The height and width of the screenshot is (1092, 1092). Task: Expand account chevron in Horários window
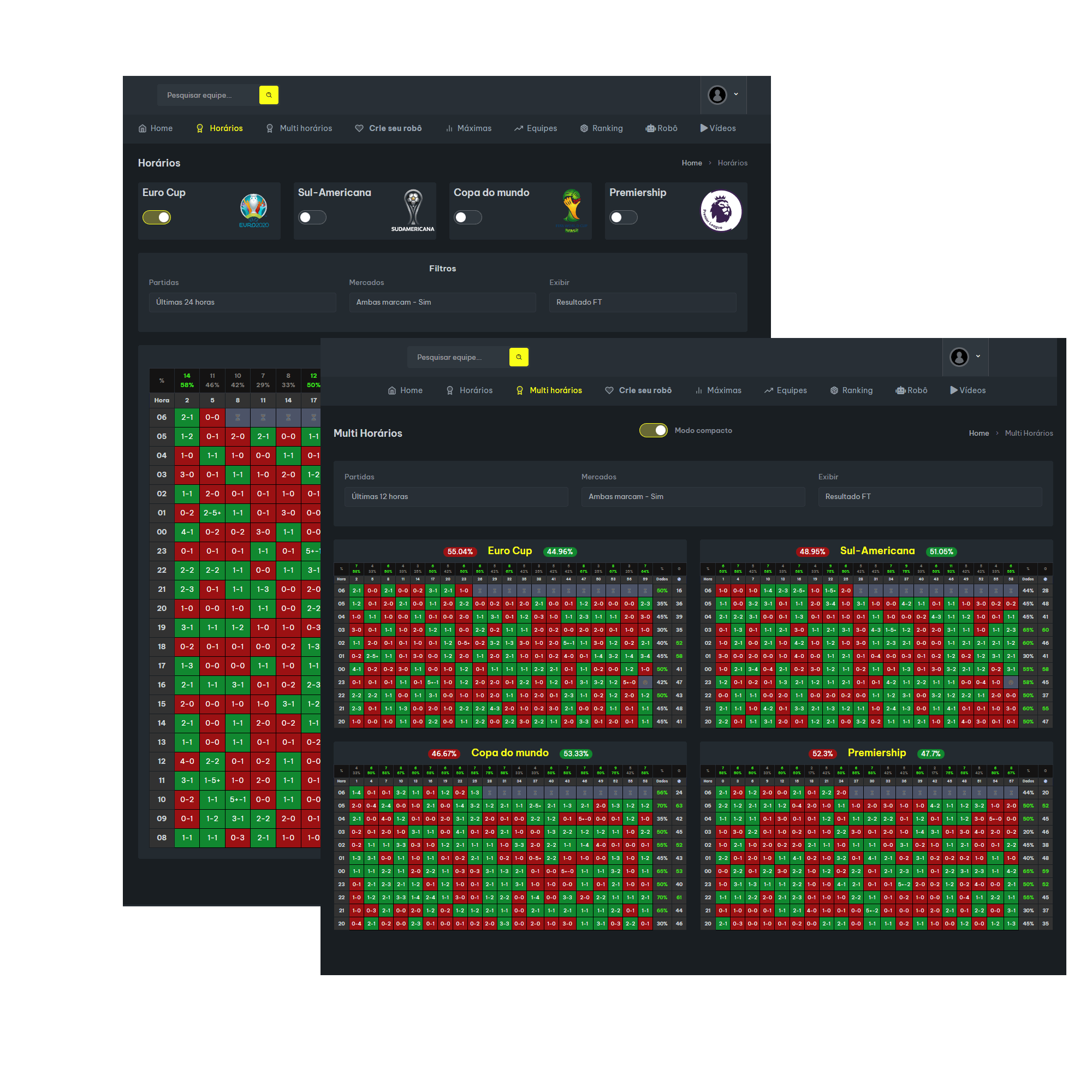[736, 94]
